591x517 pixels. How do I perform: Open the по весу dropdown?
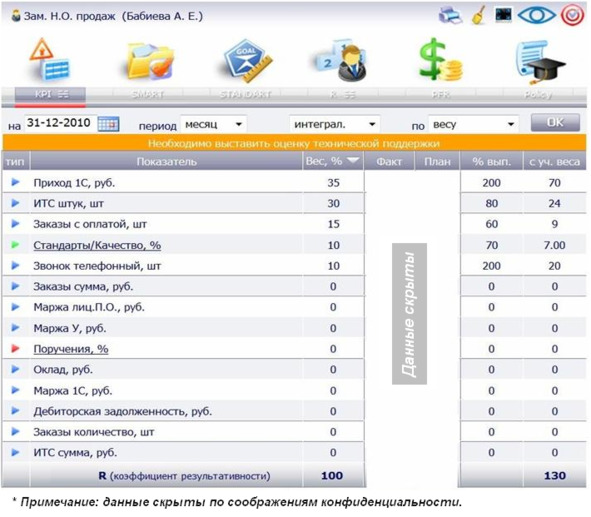coord(473,124)
